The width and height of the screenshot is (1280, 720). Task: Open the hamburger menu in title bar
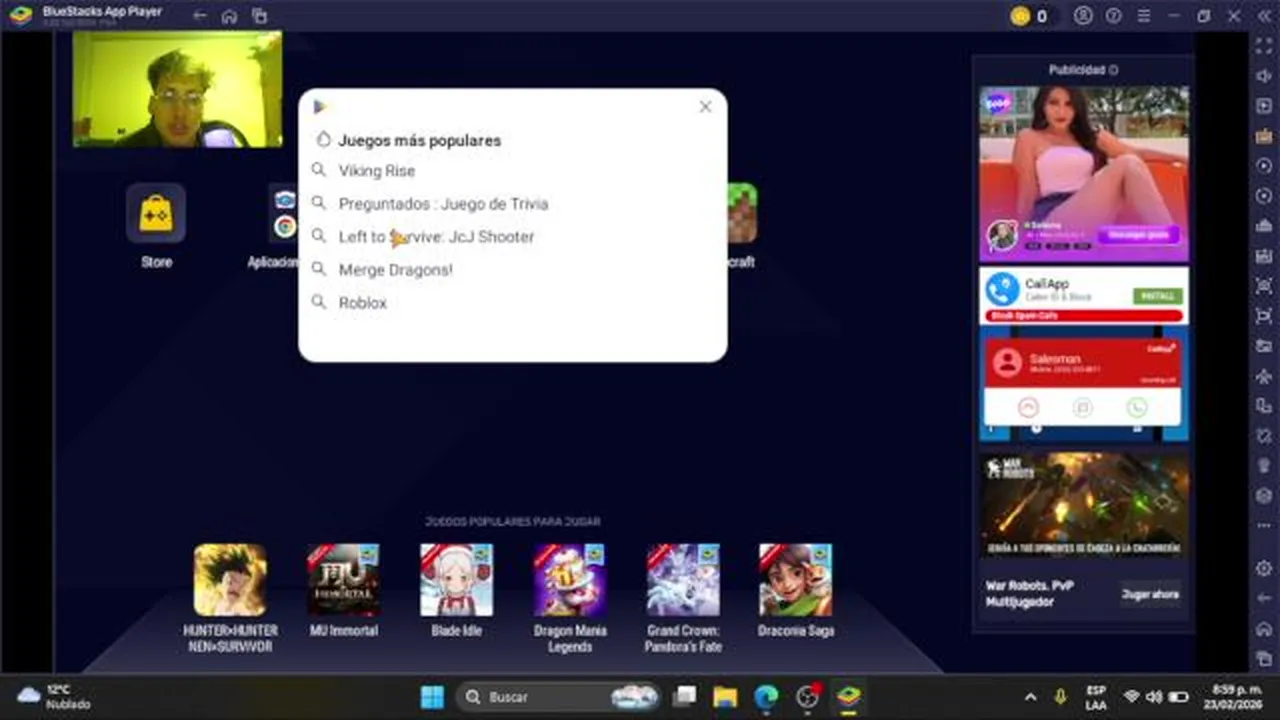[1144, 16]
